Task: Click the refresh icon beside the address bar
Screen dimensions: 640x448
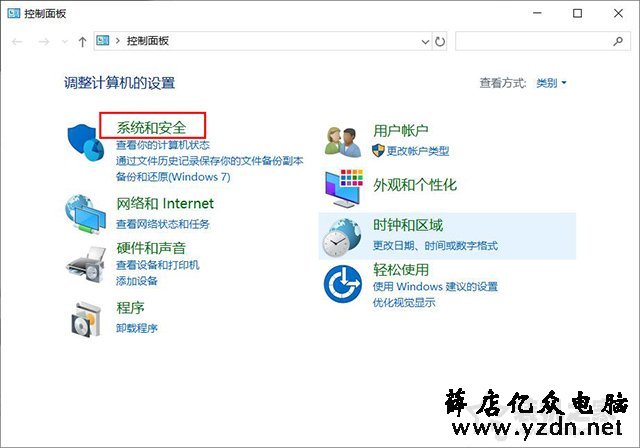Action: 440,41
